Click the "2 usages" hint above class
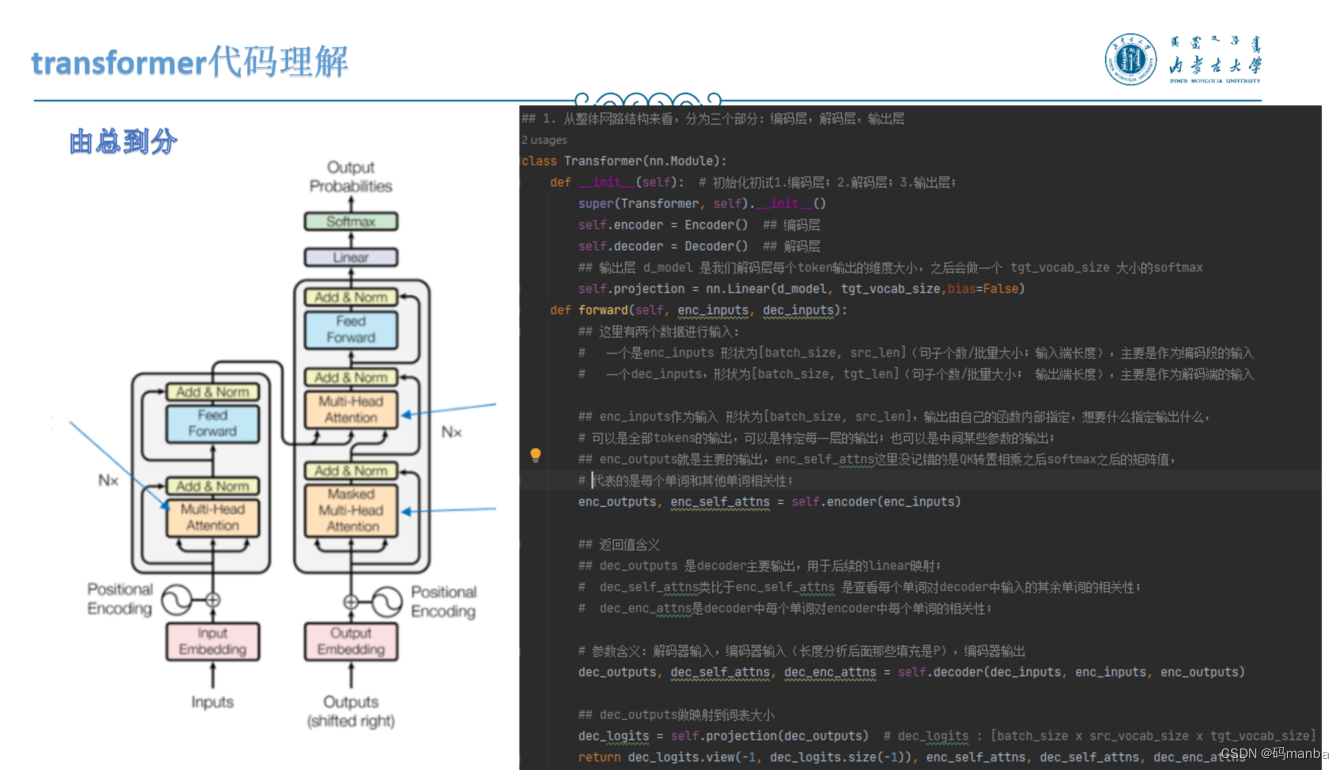Viewport: 1344px width, 770px height. click(x=544, y=140)
